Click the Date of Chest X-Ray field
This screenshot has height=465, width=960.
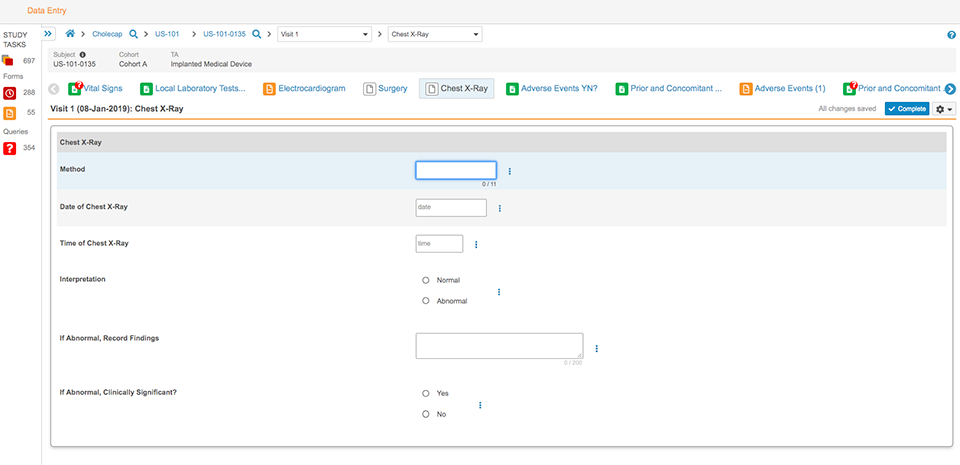pyautogui.click(x=451, y=207)
